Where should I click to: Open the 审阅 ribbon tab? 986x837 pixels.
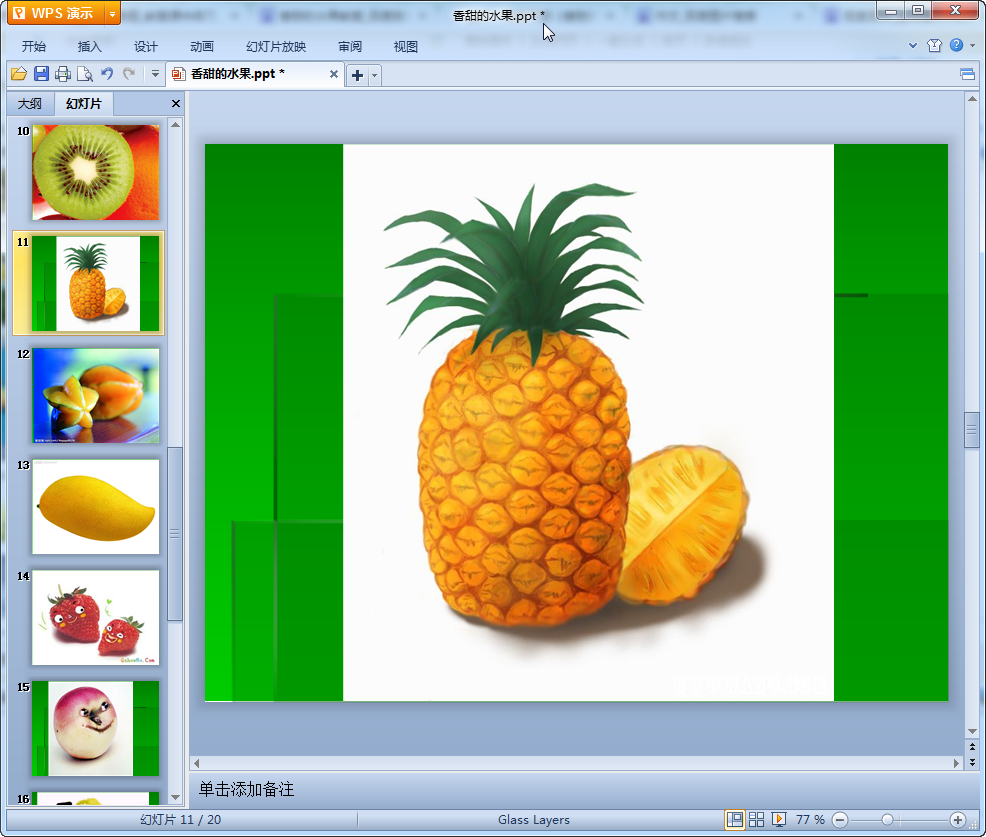[x=350, y=47]
